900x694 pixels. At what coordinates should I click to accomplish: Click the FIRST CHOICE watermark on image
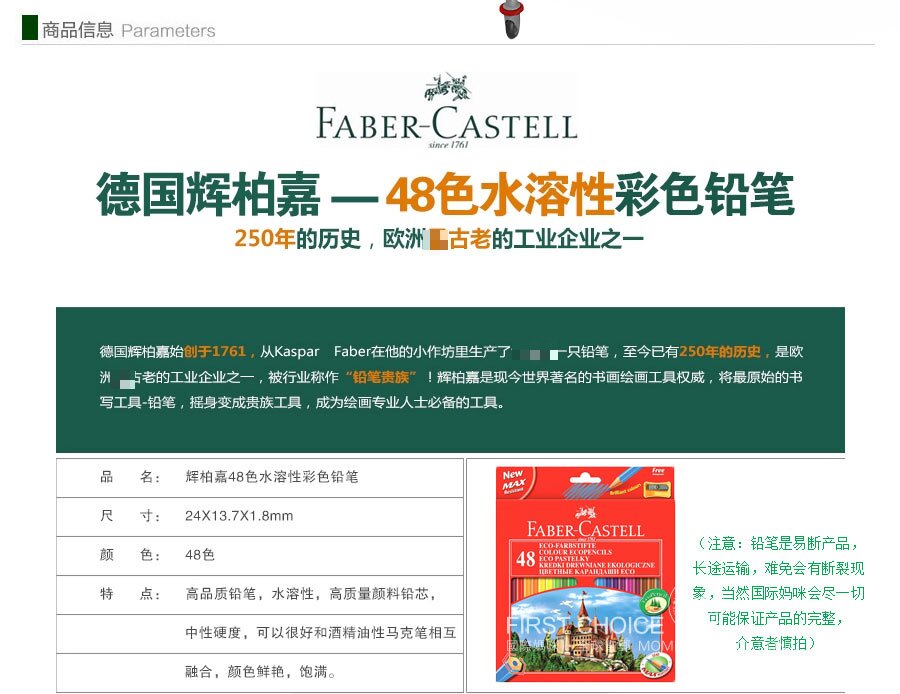click(584, 627)
